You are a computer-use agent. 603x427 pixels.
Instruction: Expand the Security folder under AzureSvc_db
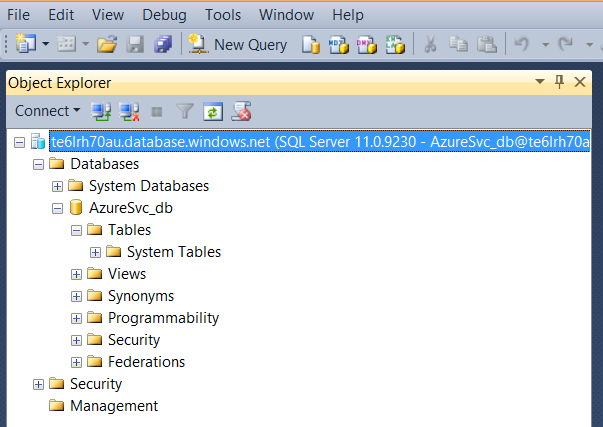(77, 340)
